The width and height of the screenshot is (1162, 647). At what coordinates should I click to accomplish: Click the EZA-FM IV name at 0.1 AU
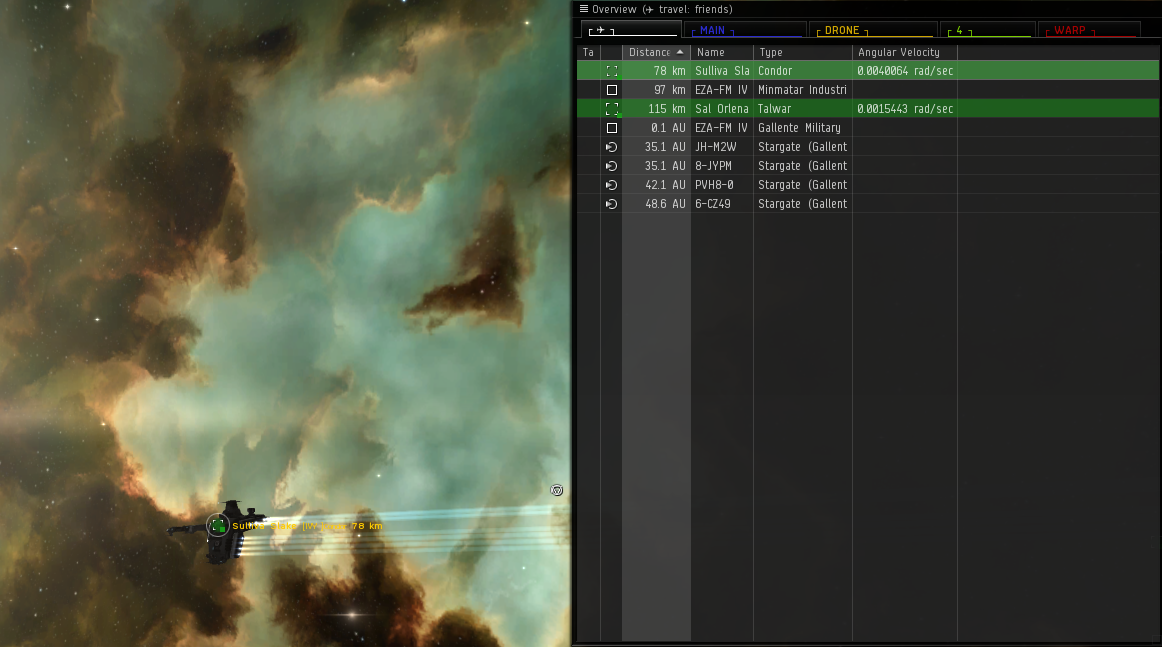tap(721, 128)
